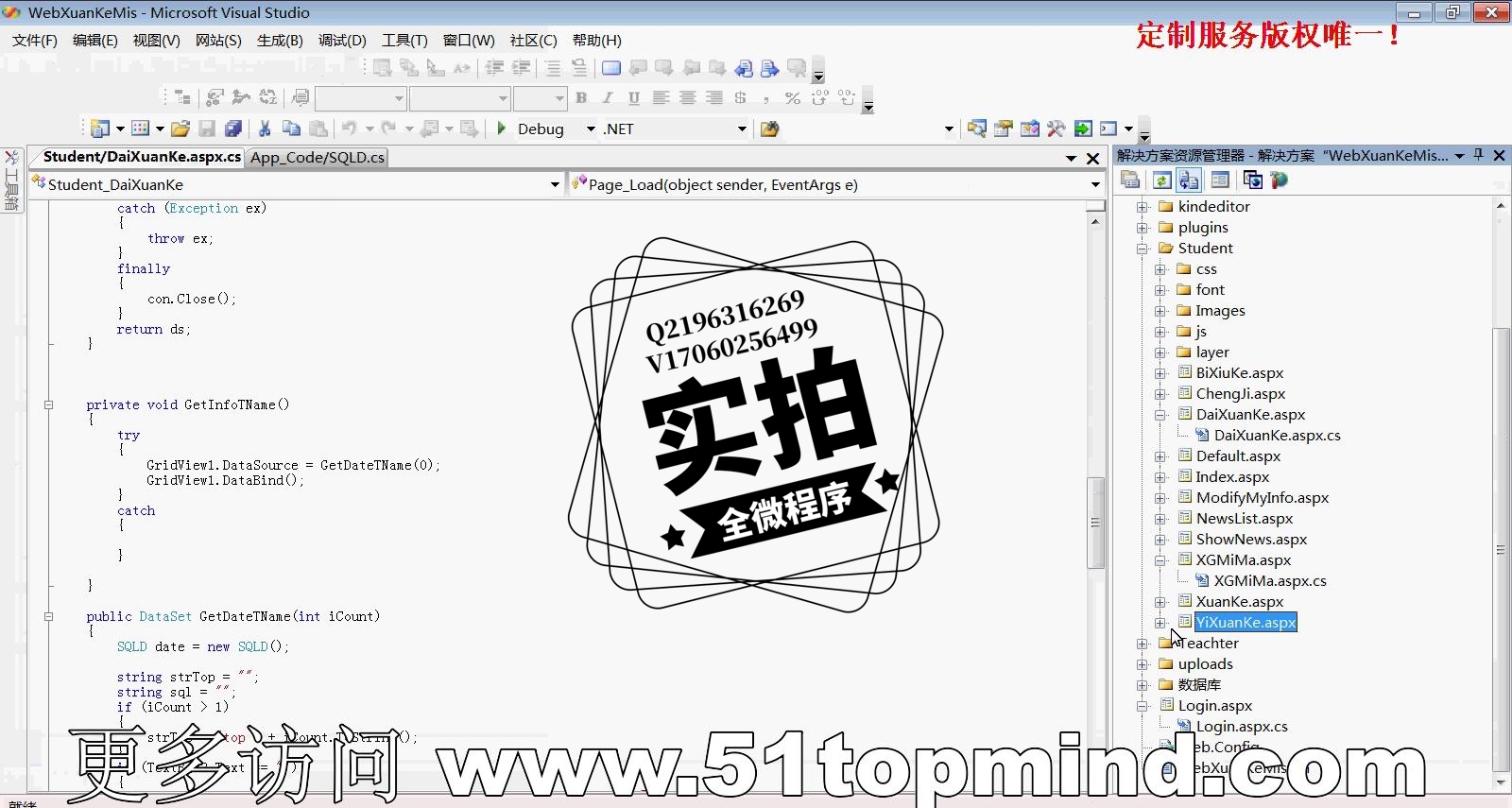Screen dimensions: 1512x808
Task: Open the 视图(V) menu
Action: (157, 41)
